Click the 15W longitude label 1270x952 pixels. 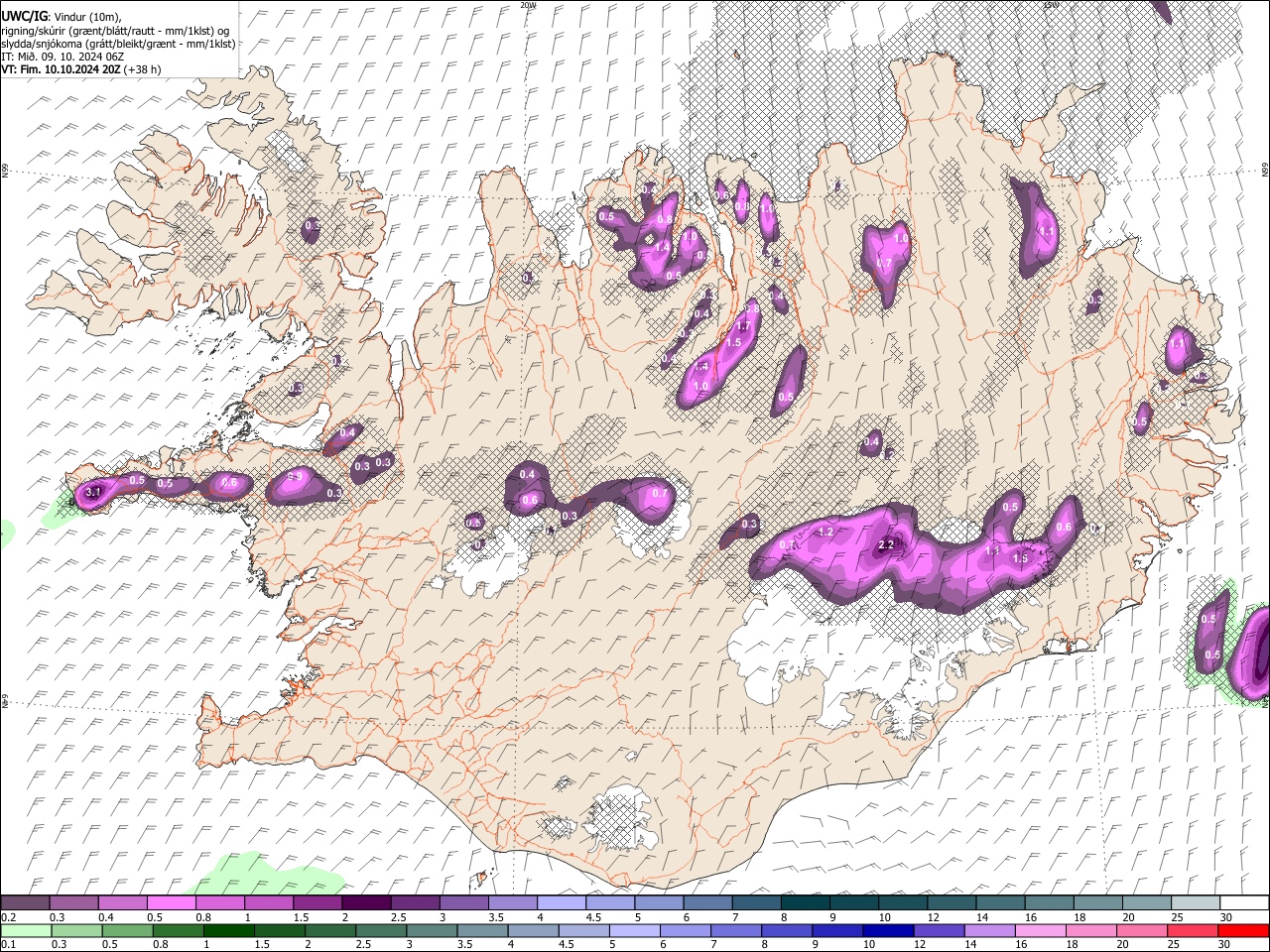pyautogui.click(x=1051, y=5)
